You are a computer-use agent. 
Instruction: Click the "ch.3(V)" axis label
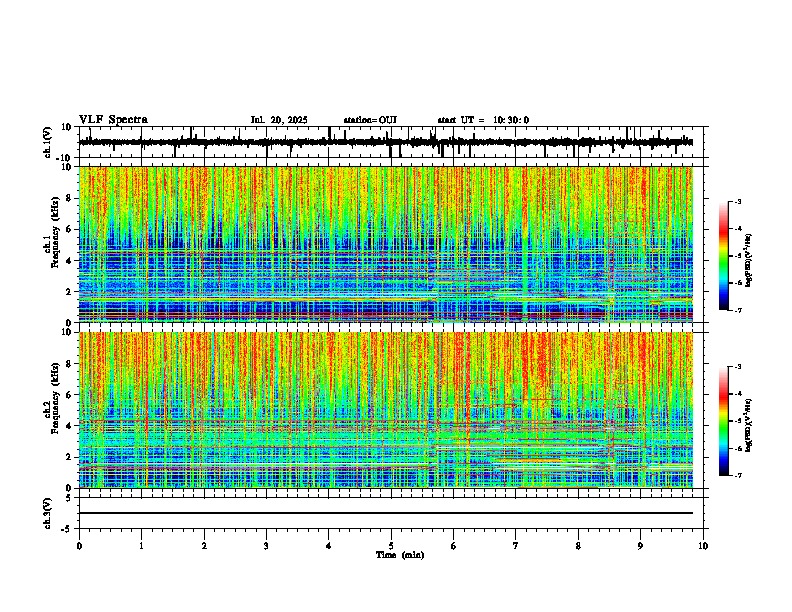coord(48,513)
